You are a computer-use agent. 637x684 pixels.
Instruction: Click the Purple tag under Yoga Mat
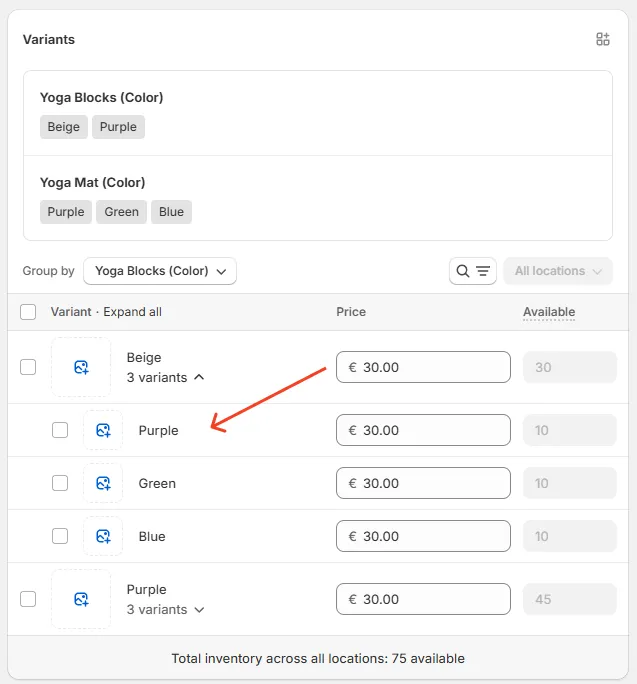(66, 212)
